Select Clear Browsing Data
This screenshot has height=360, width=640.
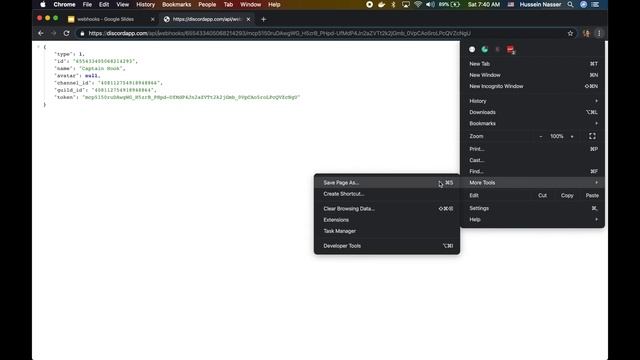point(387,209)
